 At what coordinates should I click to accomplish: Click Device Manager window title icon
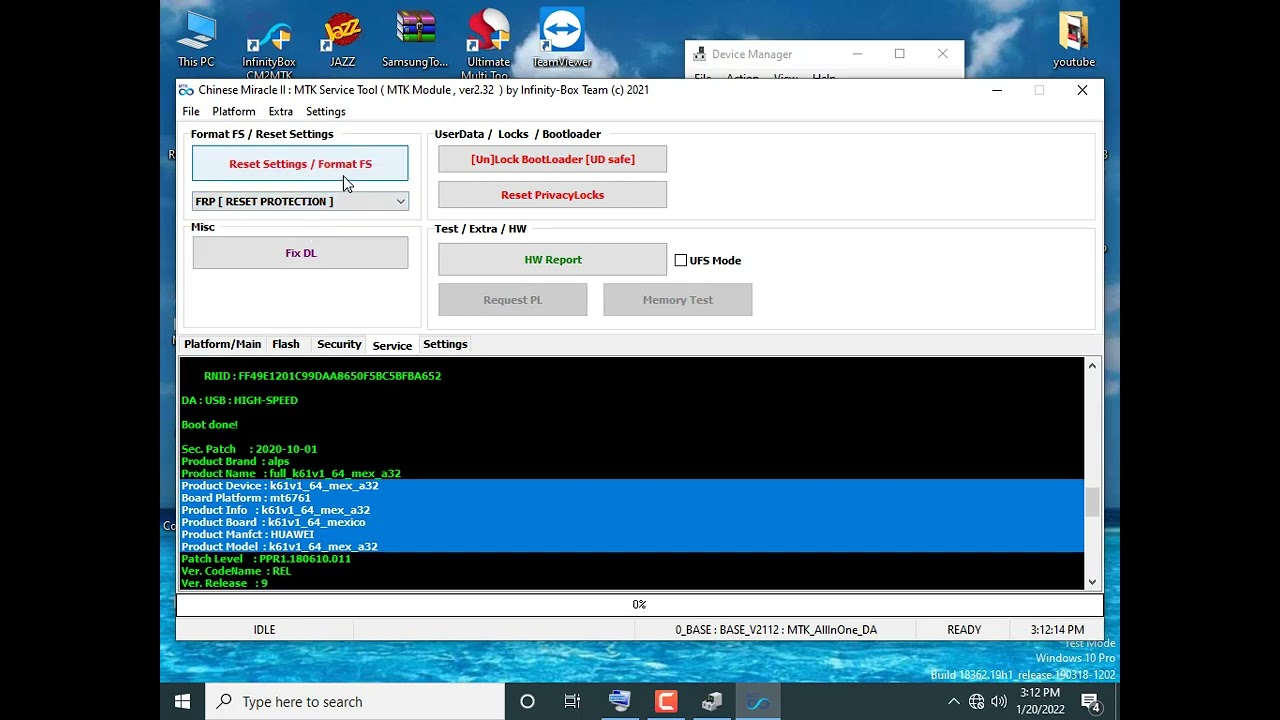pos(700,54)
